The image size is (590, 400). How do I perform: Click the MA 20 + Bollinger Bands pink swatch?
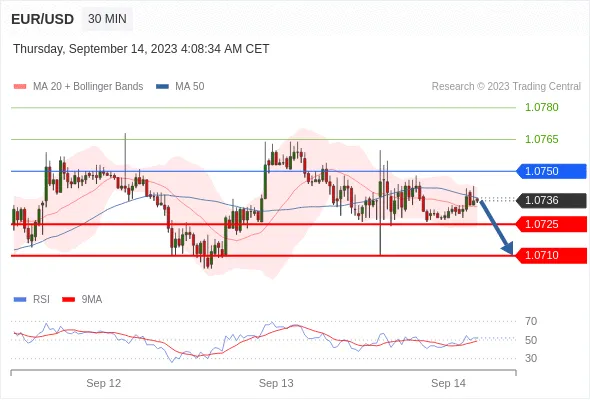[x=20, y=87]
